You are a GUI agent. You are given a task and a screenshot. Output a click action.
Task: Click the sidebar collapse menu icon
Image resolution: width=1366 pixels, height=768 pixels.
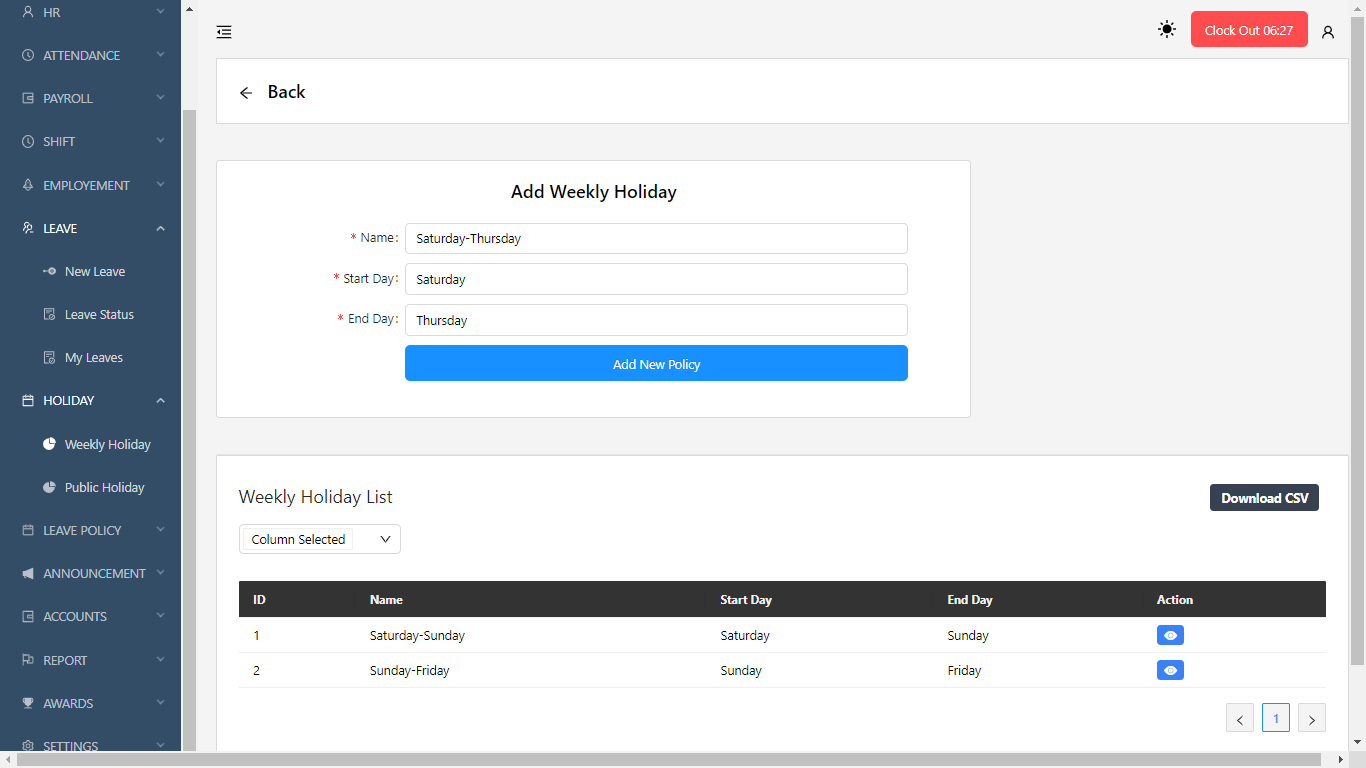pyautogui.click(x=224, y=32)
